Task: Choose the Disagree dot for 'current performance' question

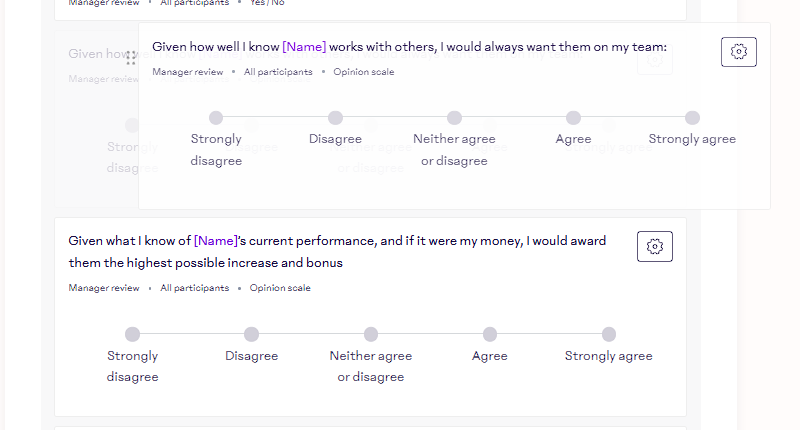Action: click(251, 334)
